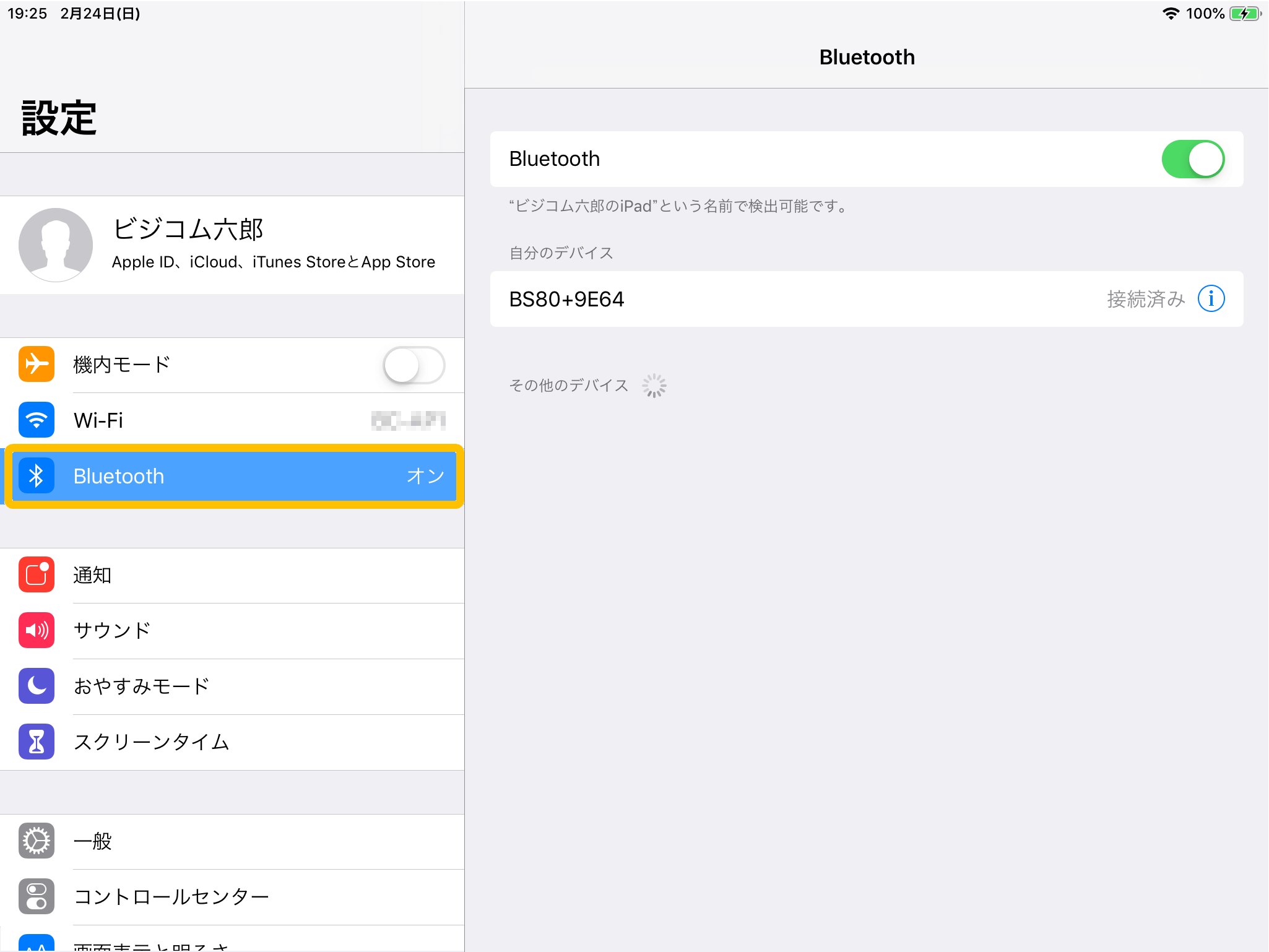Viewport: 1269px width, 952px height.
Task: Tap the General (一般) gear icon
Action: pyautogui.click(x=37, y=841)
